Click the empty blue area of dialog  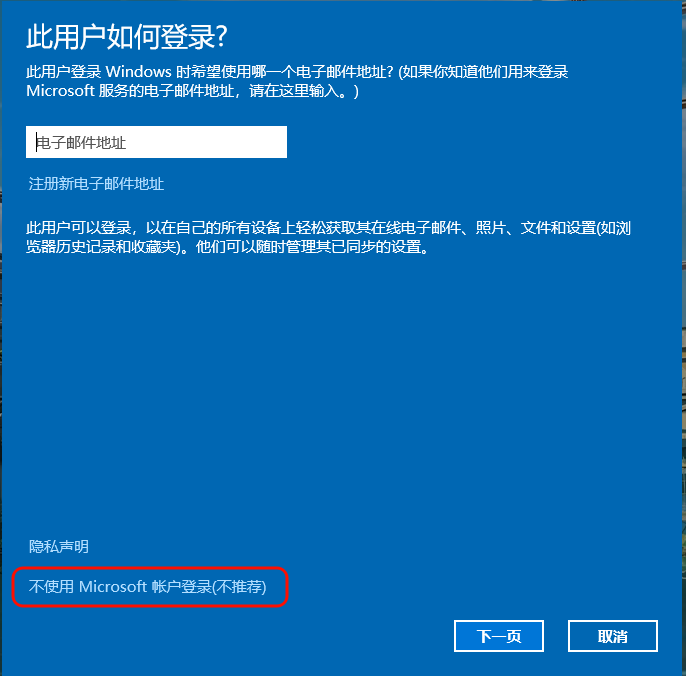coord(341,394)
